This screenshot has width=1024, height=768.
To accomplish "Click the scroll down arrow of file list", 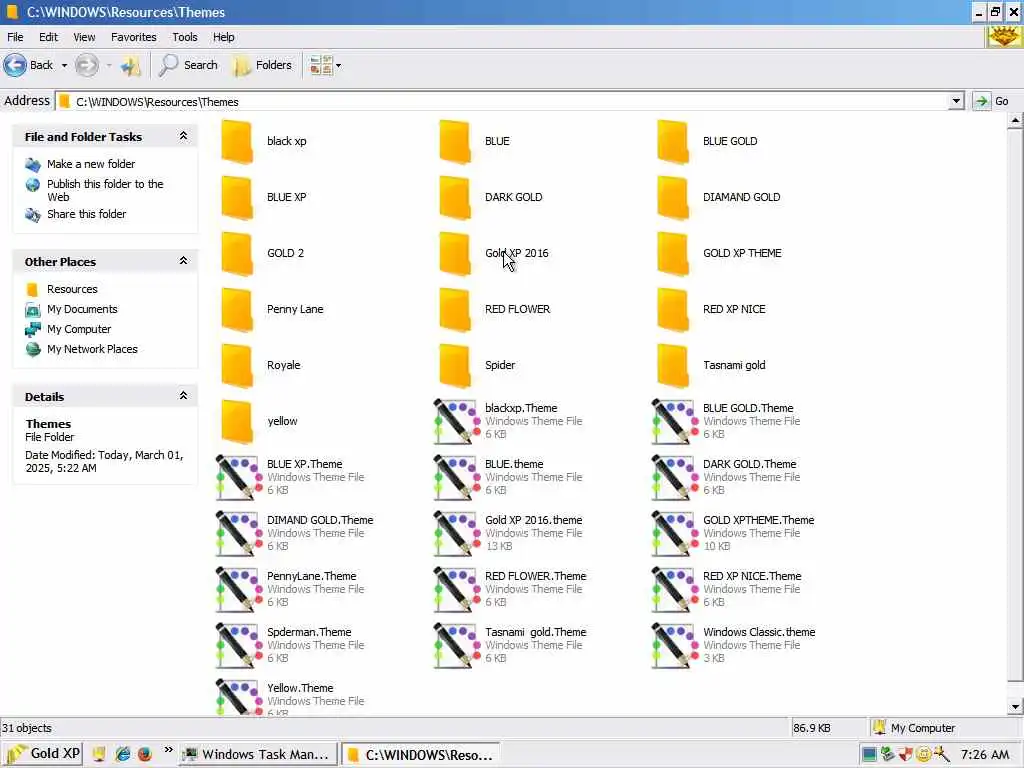I will (1015, 707).
